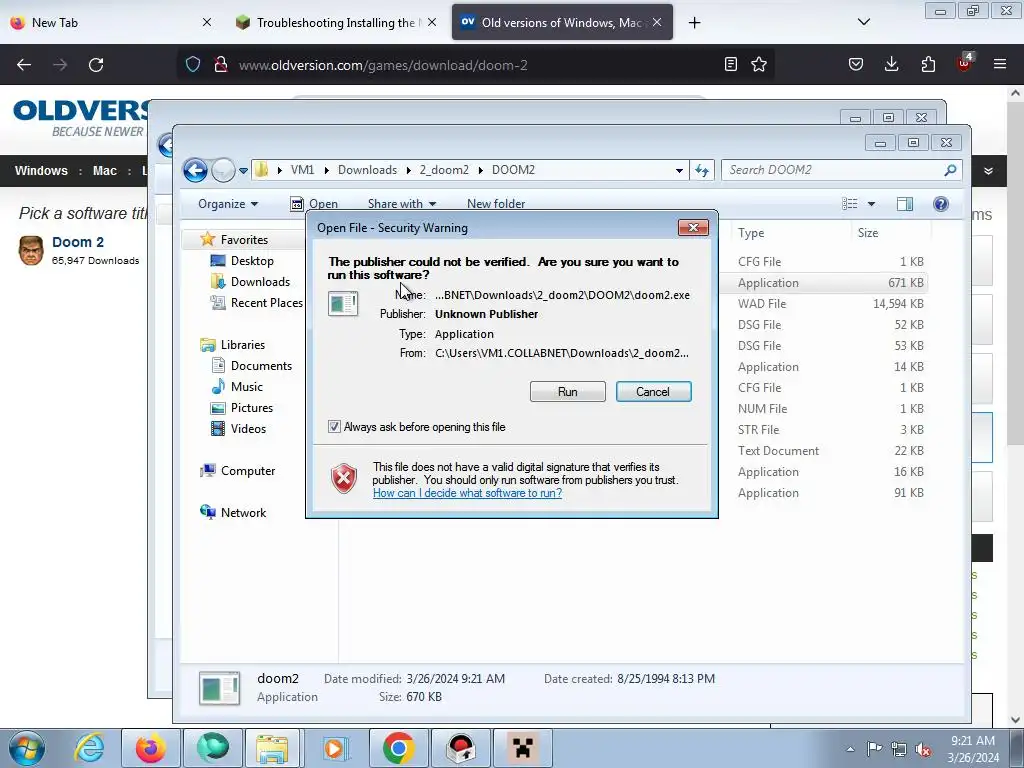Viewport: 1024px width, 768px height.
Task: Save to Pocket icon in Firefox toolbar
Action: coord(856,64)
